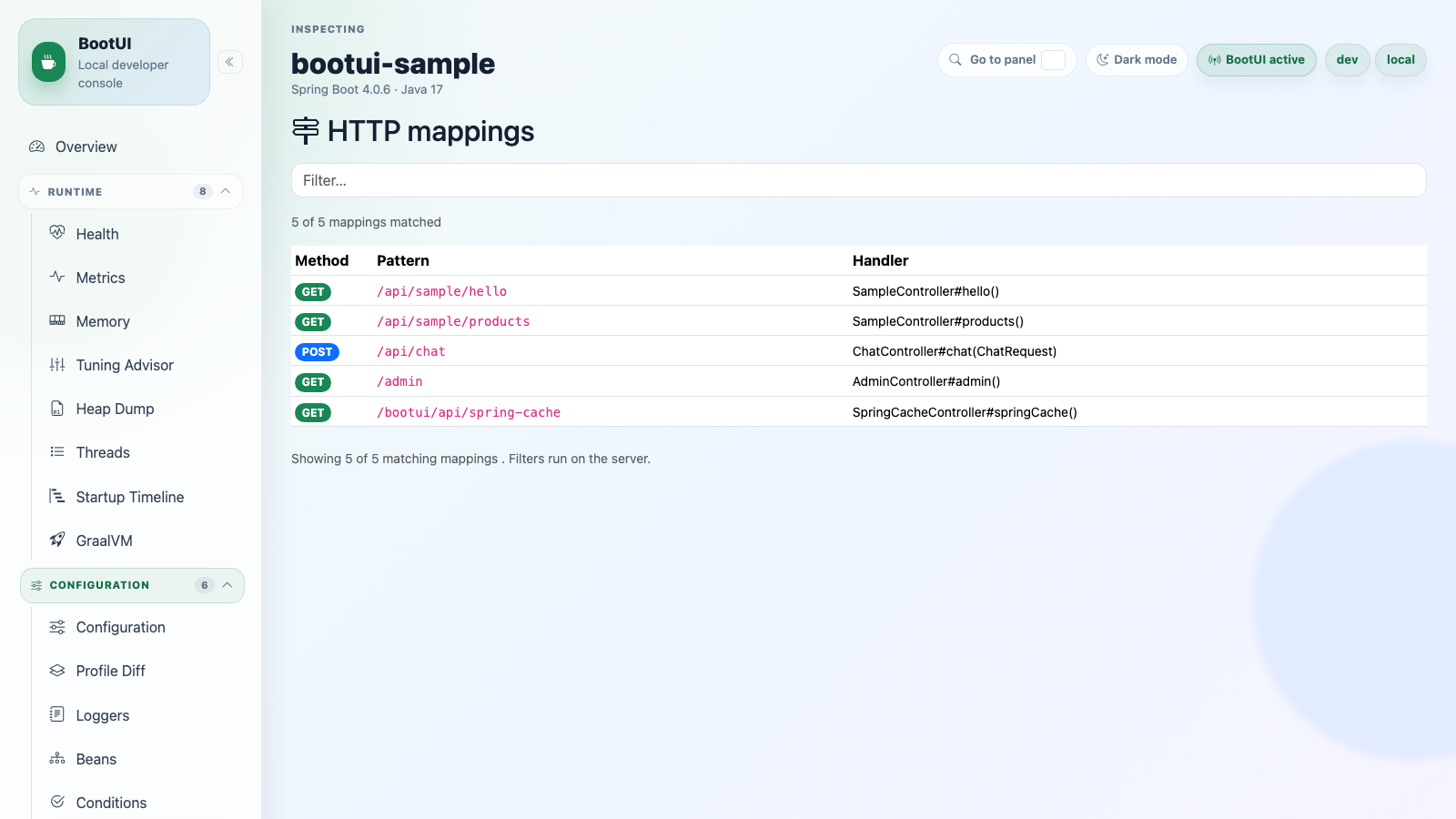Click the Memory chip icon
This screenshot has height=819, width=1456.
pyautogui.click(x=57, y=320)
